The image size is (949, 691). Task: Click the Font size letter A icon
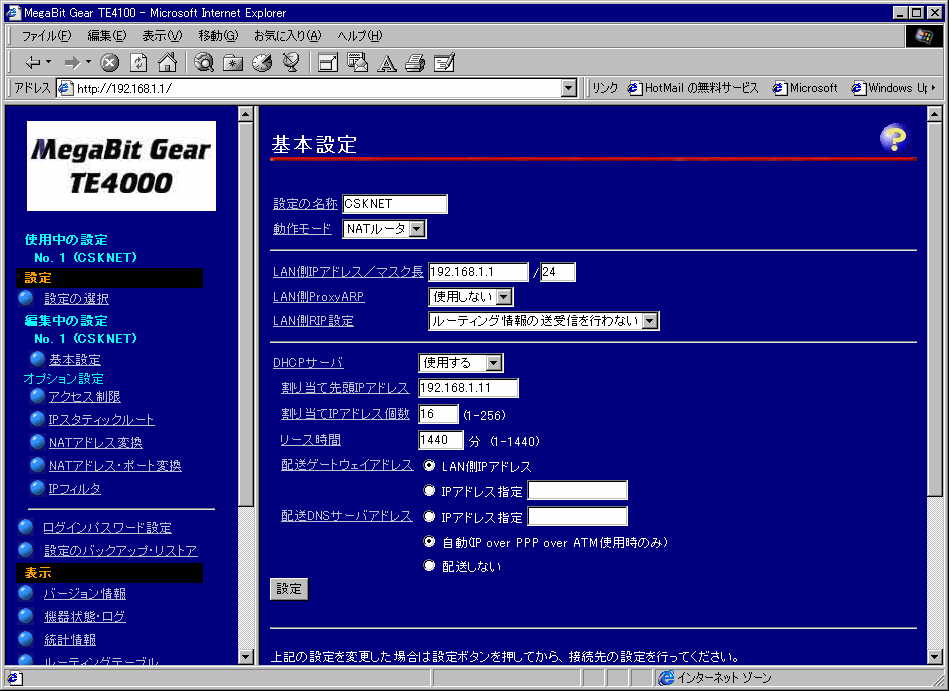(386, 62)
